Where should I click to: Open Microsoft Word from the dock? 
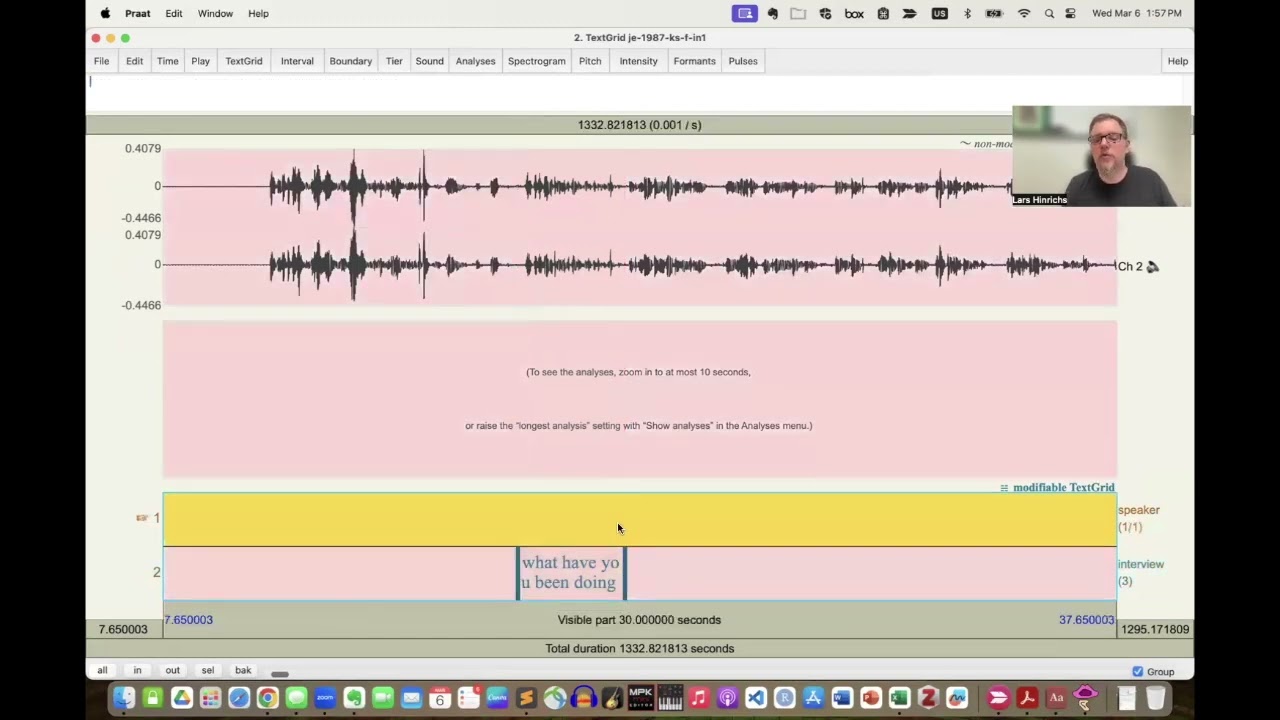842,697
